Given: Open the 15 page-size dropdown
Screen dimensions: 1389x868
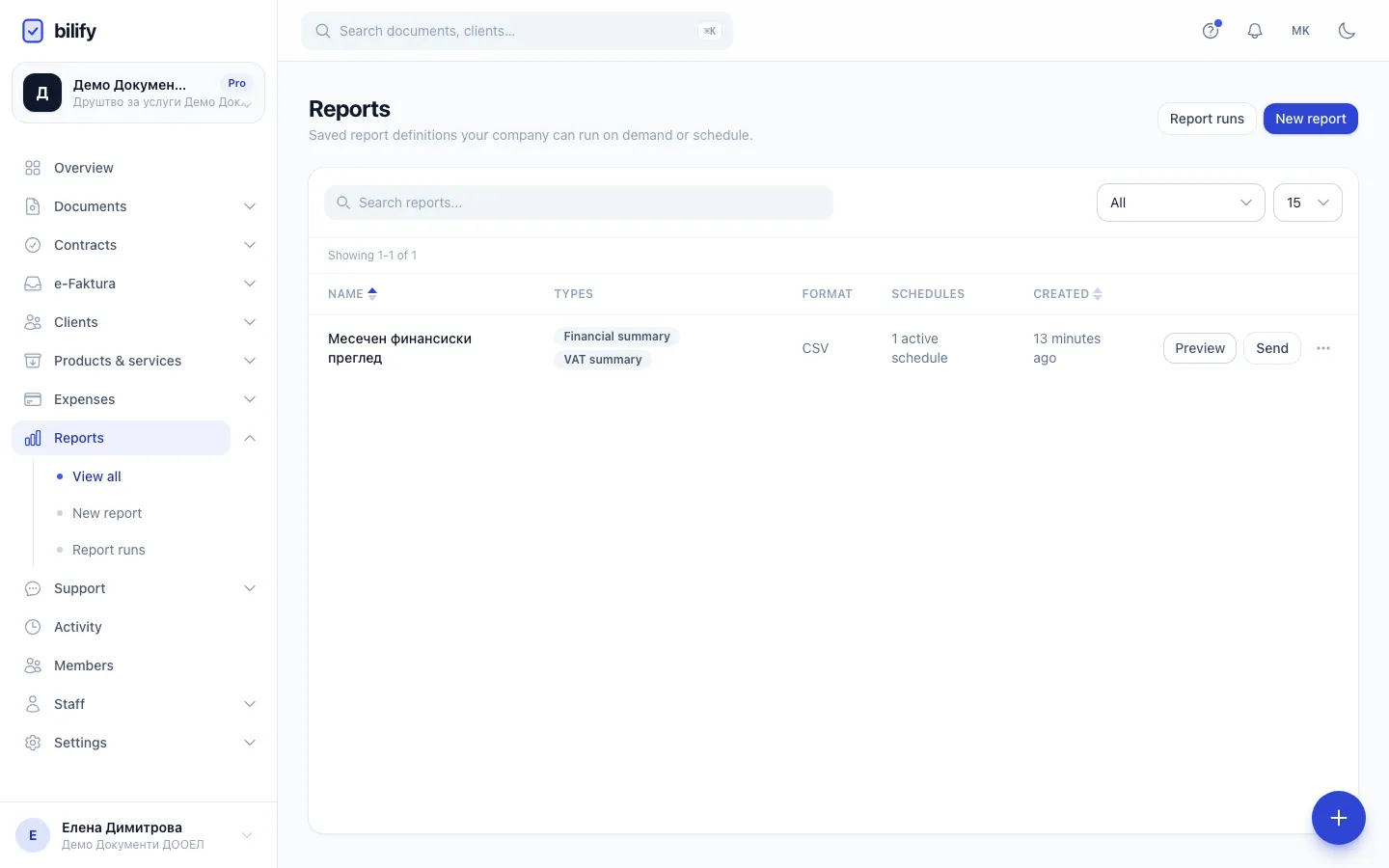Looking at the screenshot, I should 1308,203.
